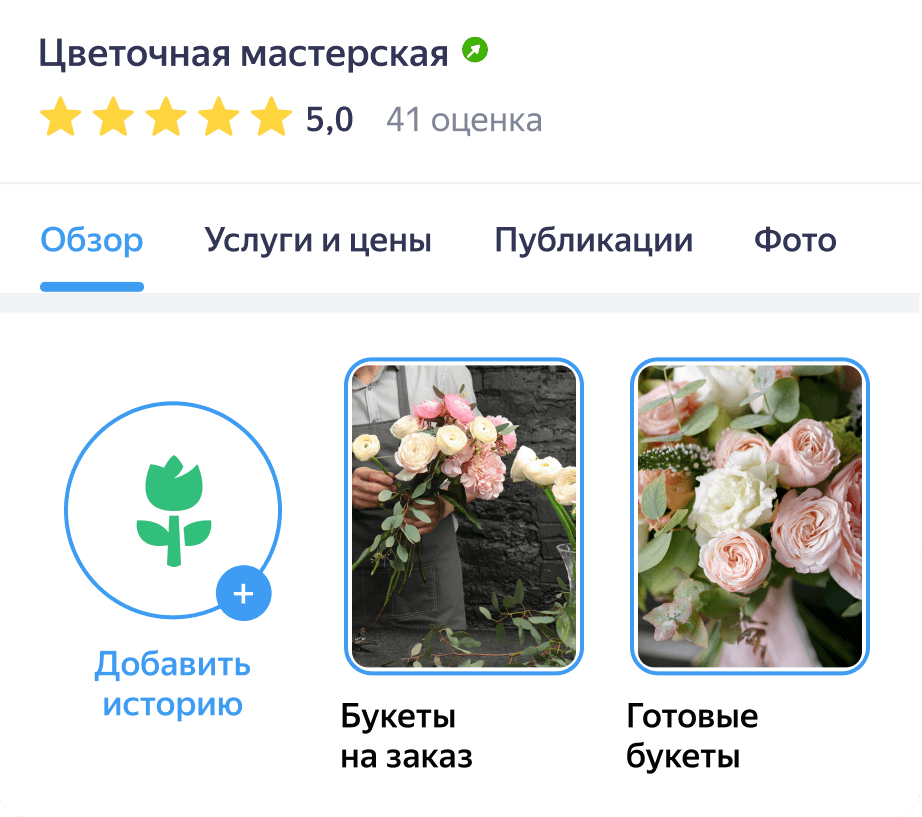Click the blue plus icon on story circle

coord(243,593)
